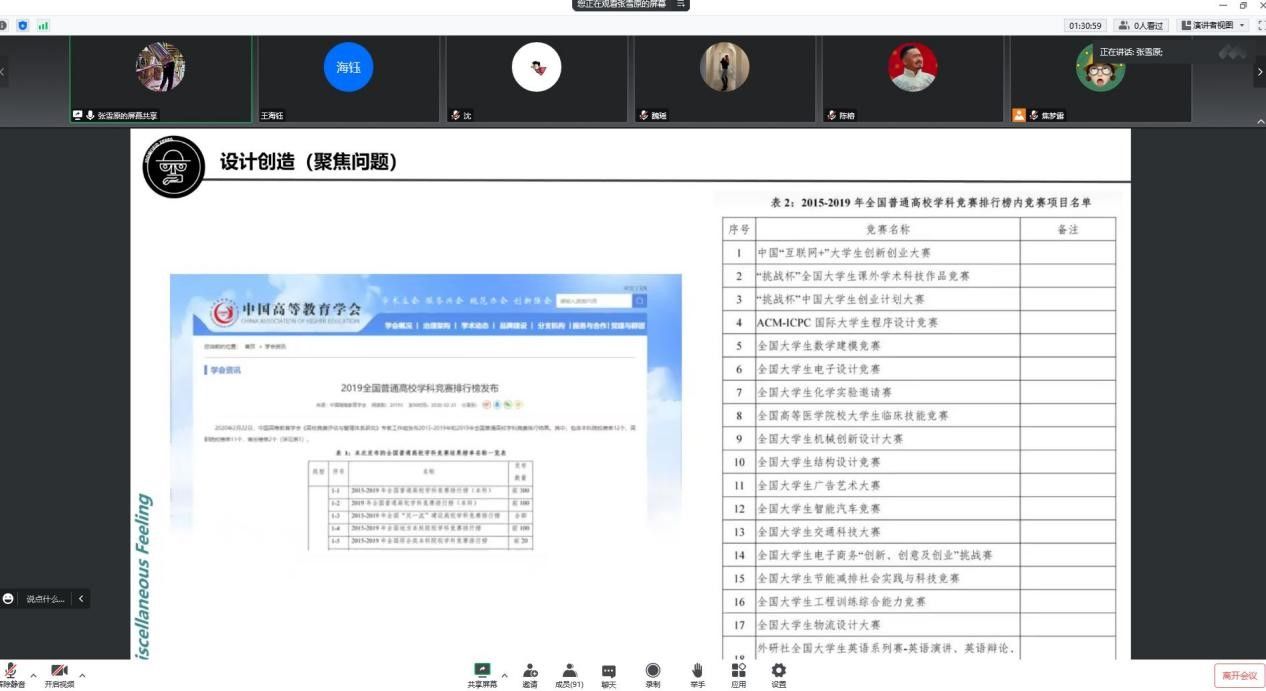Select 陈榕 participant tile
Viewport: 1266px width, 691px height.
coord(912,79)
